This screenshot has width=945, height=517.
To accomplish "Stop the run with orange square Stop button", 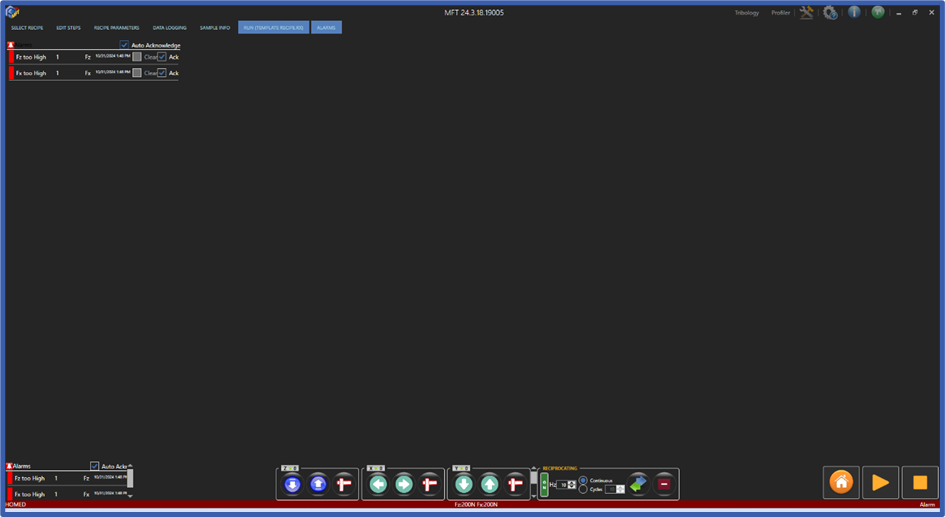I will [920, 482].
